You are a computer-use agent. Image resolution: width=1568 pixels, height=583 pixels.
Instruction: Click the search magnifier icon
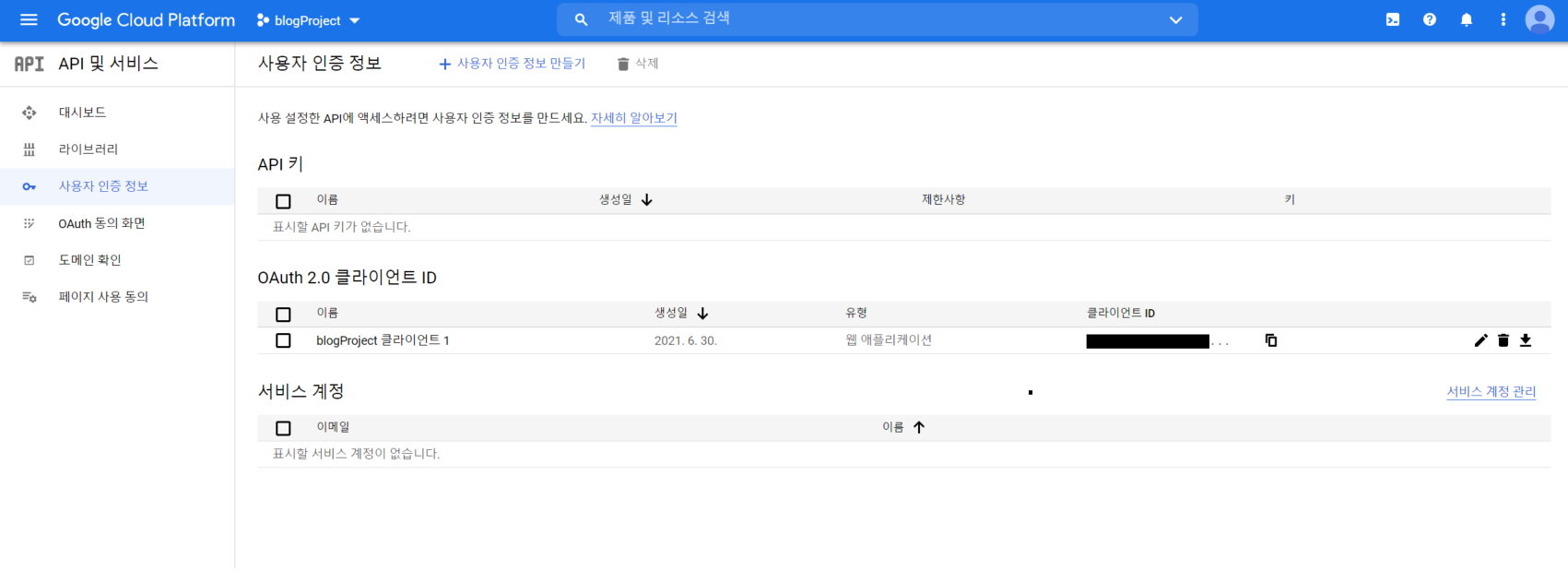pos(581,19)
